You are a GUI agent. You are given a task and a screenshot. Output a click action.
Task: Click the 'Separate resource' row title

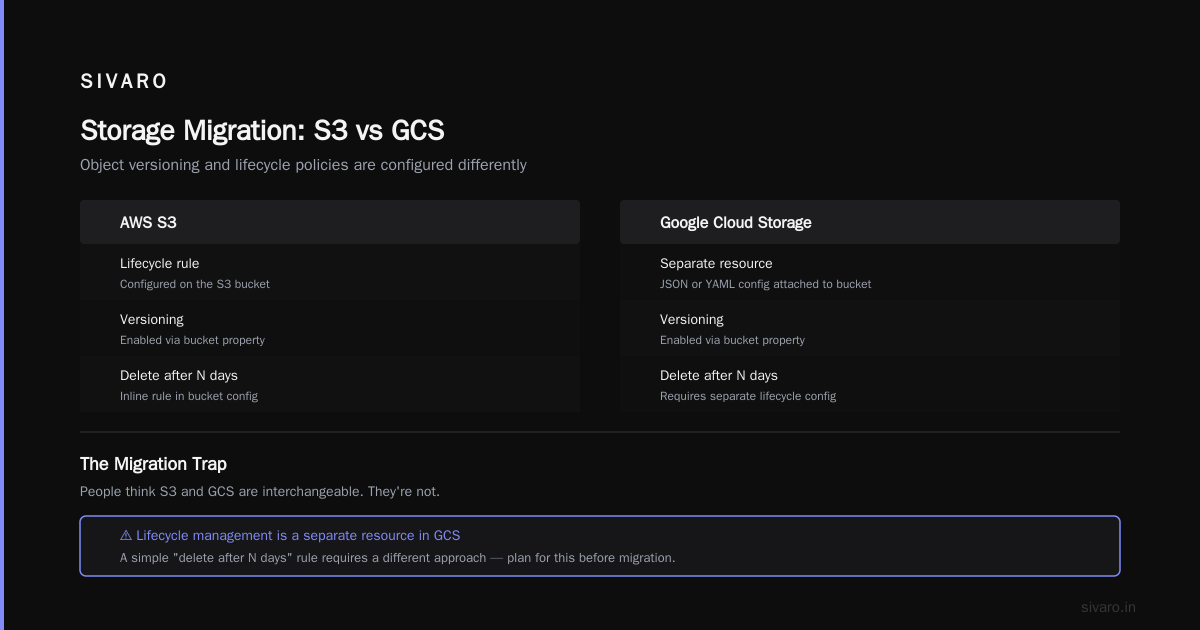(716, 264)
